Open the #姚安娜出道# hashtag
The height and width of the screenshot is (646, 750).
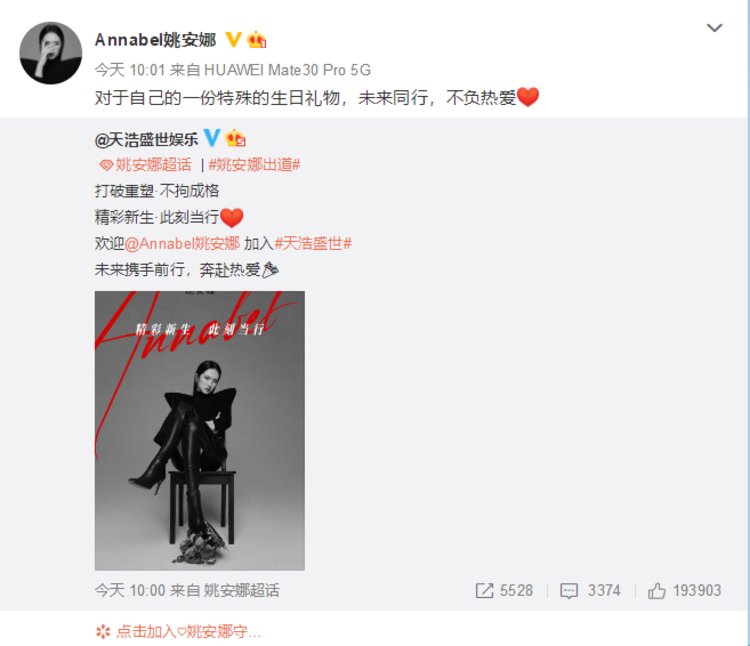click(x=254, y=165)
